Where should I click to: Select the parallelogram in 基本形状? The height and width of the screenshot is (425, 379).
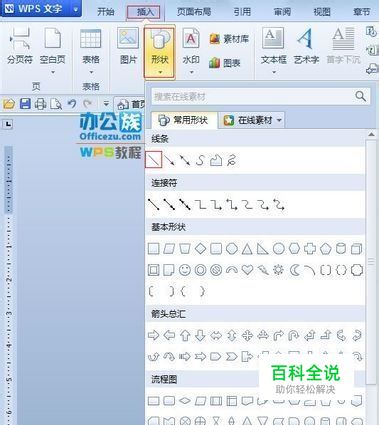point(169,249)
